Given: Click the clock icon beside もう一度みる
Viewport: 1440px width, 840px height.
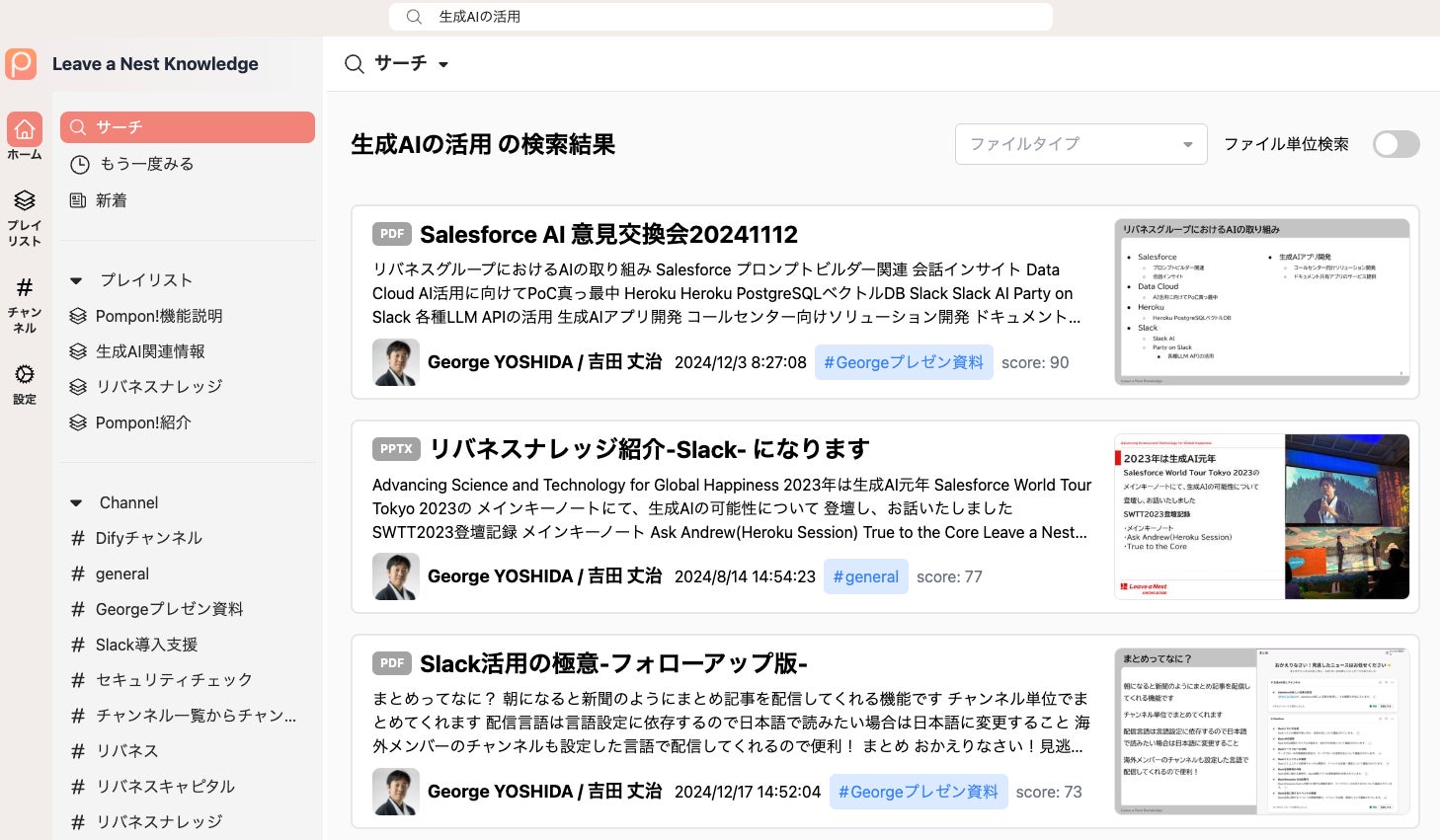Looking at the screenshot, I should (79, 165).
